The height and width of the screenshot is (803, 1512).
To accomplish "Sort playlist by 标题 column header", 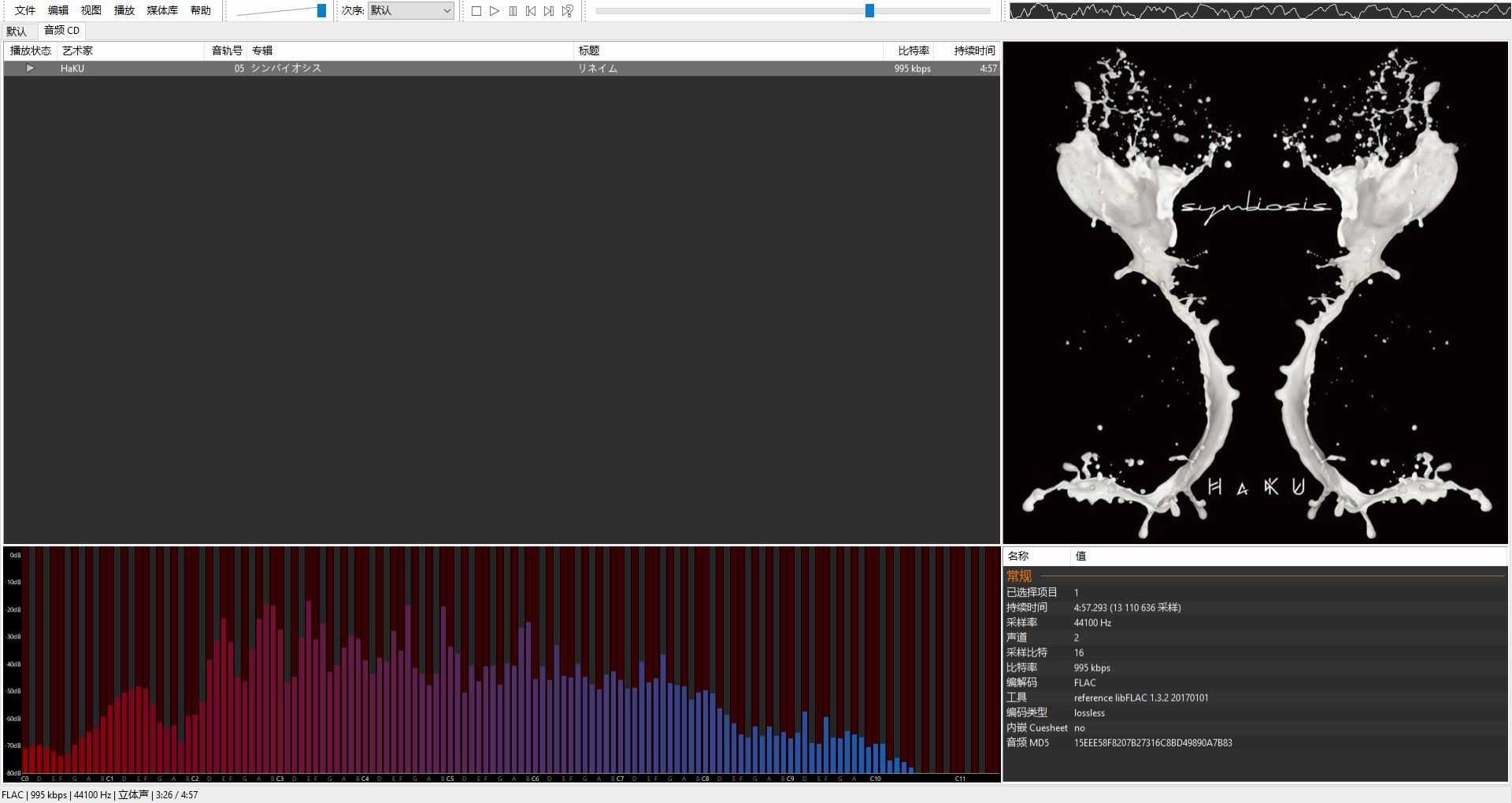I will (728, 50).
